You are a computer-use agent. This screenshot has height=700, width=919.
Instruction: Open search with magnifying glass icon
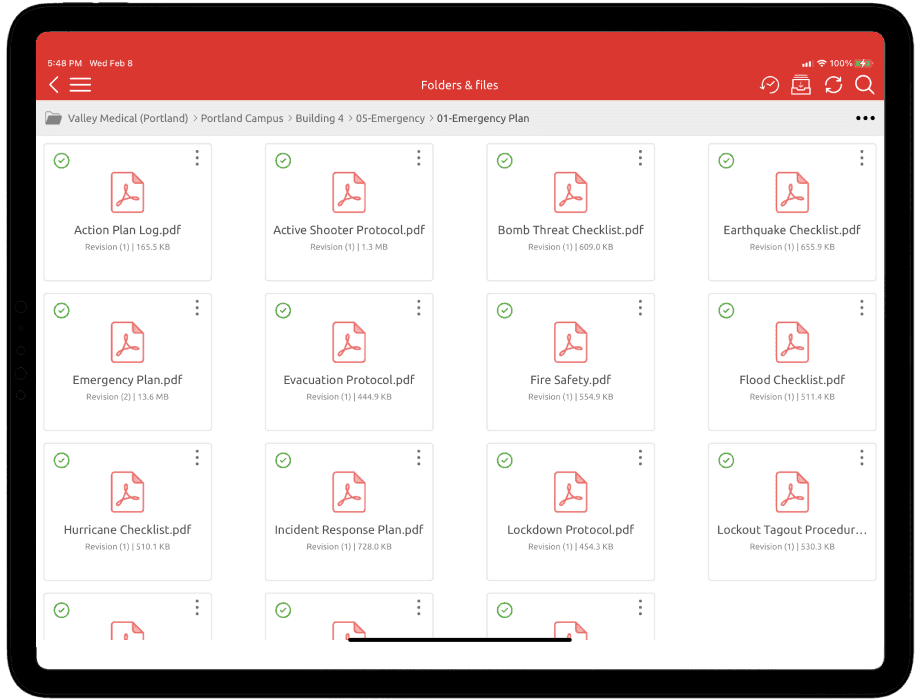[865, 85]
